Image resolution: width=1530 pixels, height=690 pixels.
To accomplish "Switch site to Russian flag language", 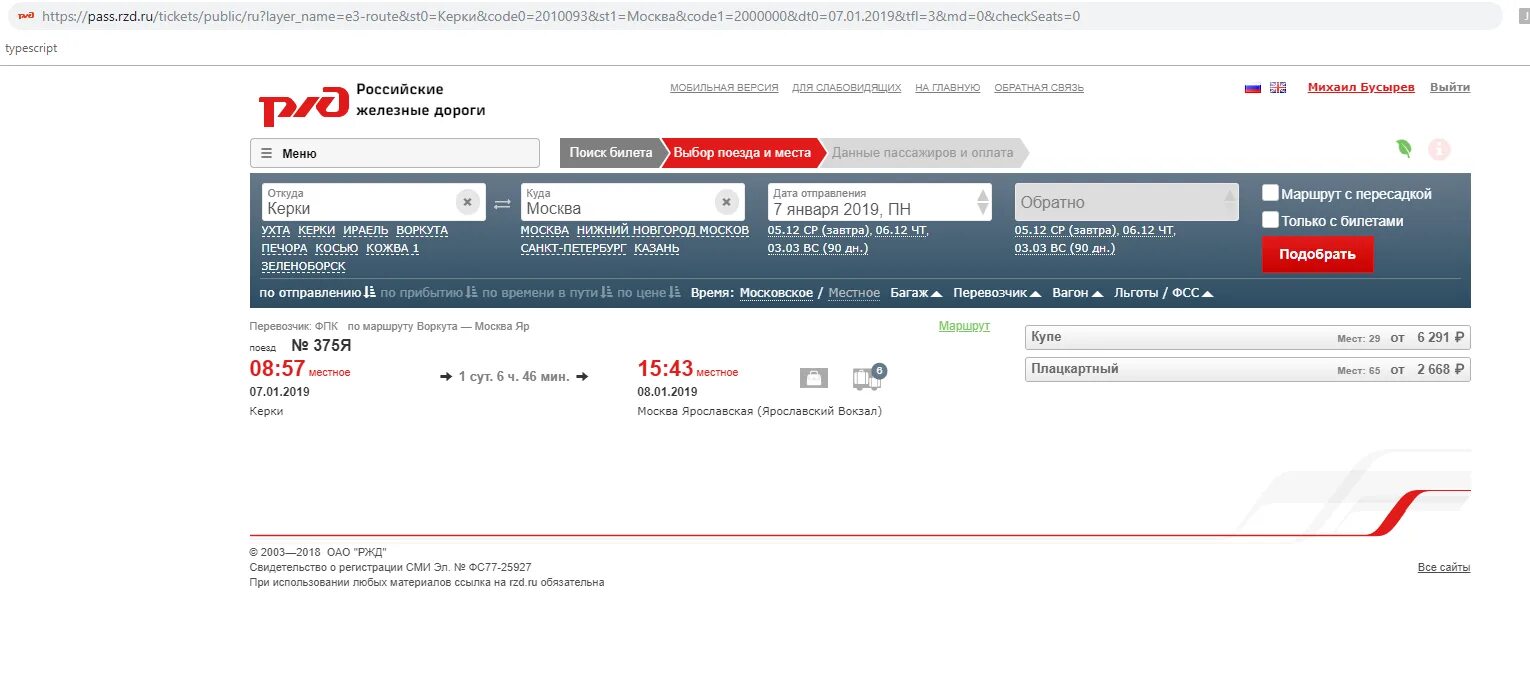I will tap(1253, 88).
